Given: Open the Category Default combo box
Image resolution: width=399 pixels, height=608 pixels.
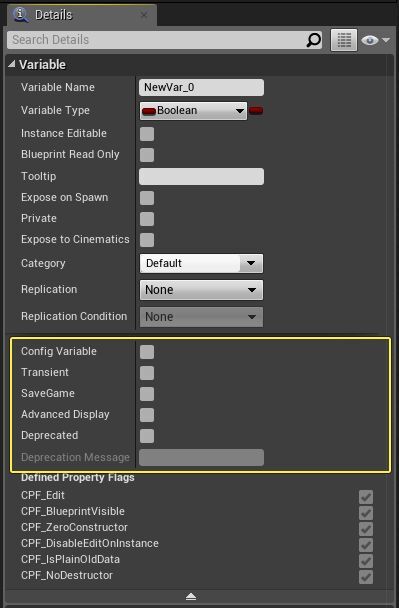Looking at the screenshot, I should (x=201, y=264).
